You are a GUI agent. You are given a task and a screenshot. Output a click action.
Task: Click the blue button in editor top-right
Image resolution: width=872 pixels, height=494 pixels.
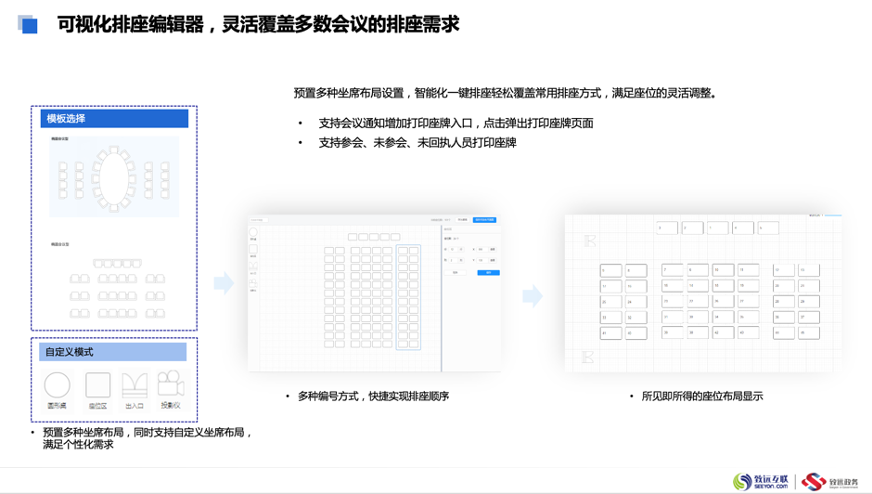click(x=485, y=219)
